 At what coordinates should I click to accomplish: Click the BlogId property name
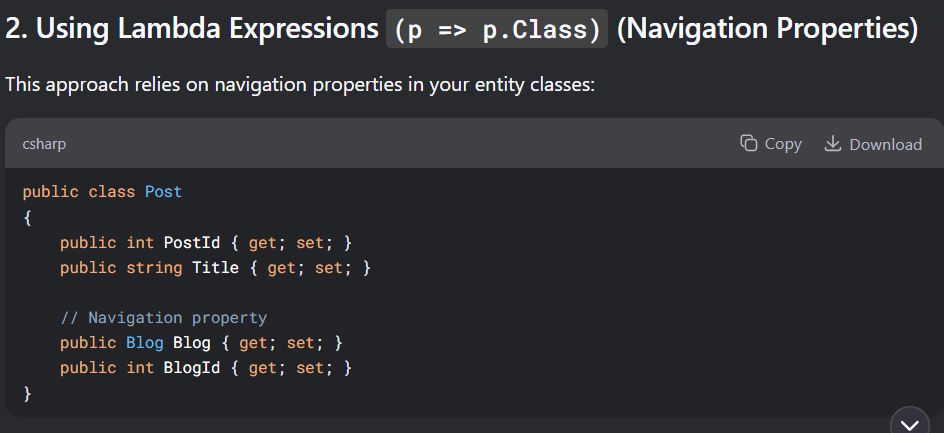pos(191,367)
